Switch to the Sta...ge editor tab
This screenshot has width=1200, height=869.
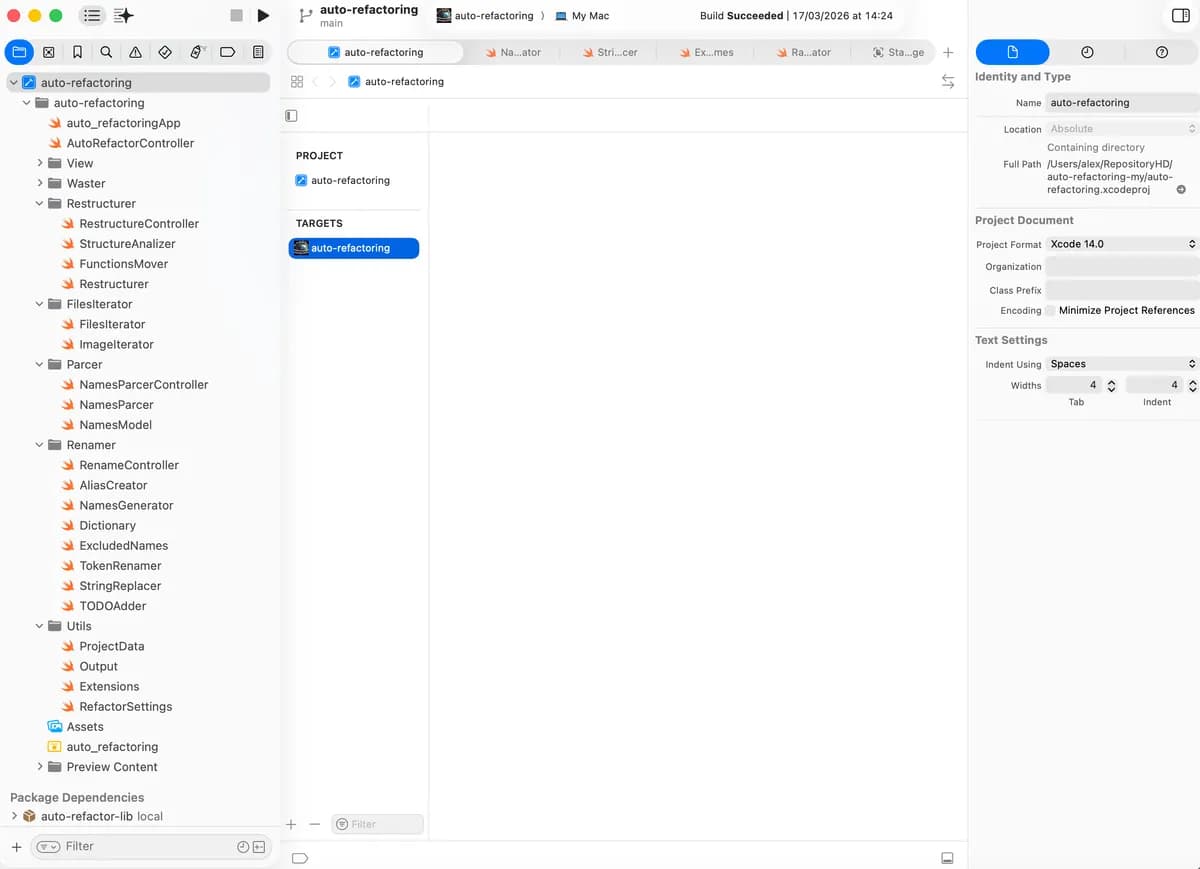pyautogui.click(x=898, y=52)
